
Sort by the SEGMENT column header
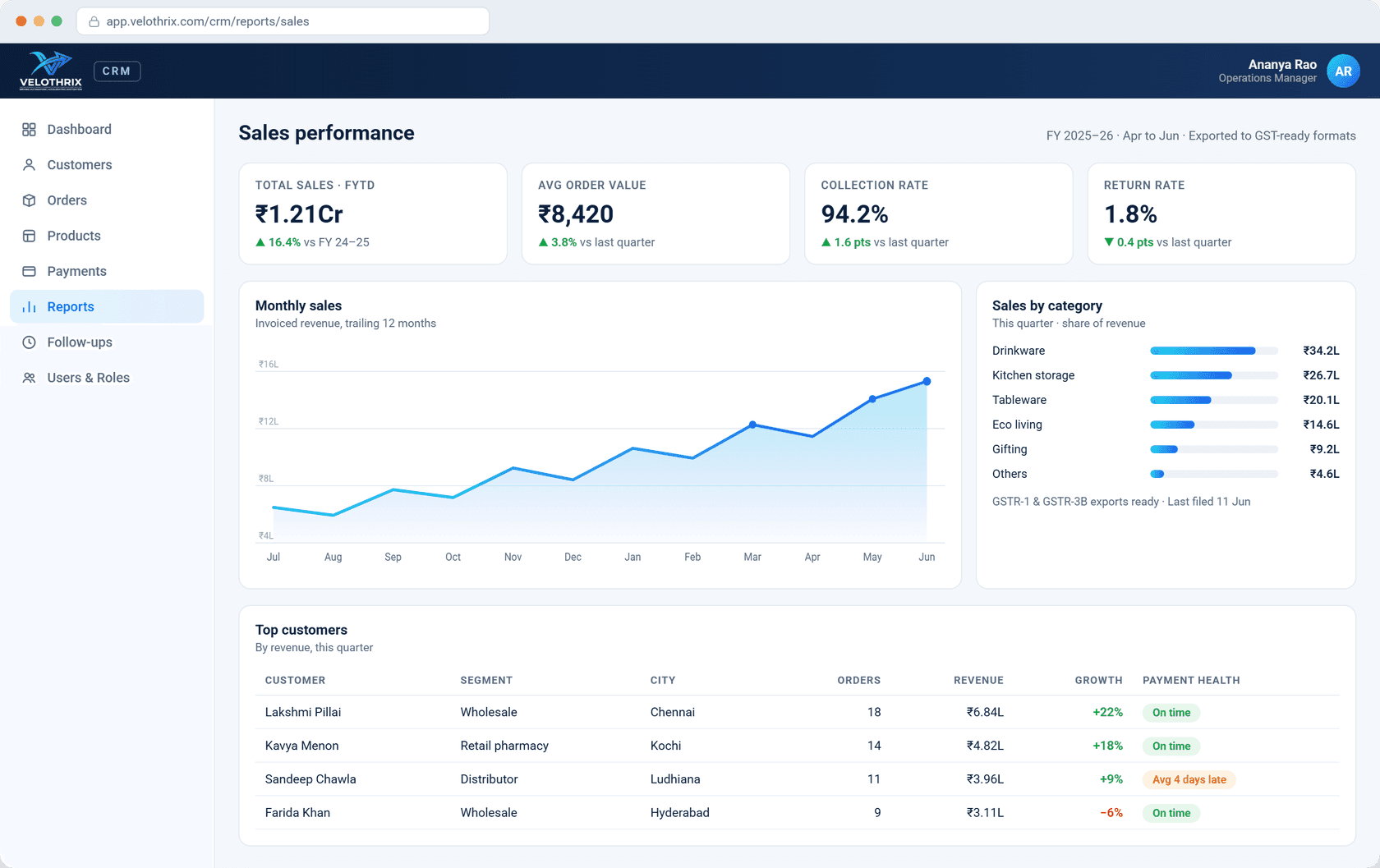point(486,681)
